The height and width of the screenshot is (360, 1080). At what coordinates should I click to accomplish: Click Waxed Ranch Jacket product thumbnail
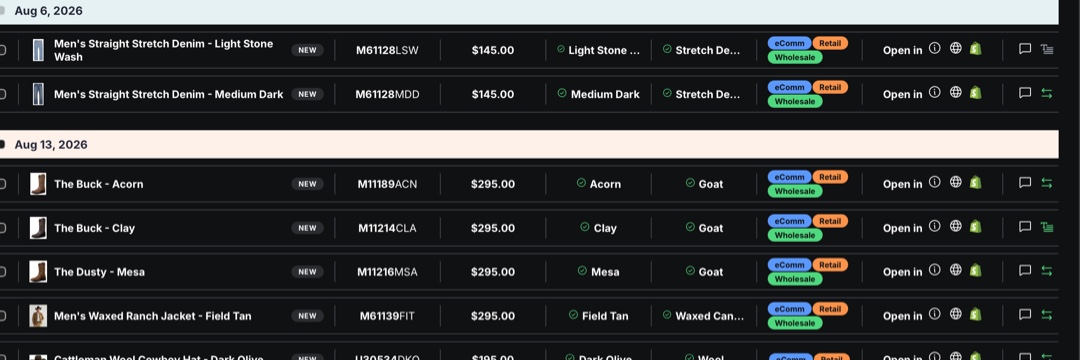click(x=38, y=316)
